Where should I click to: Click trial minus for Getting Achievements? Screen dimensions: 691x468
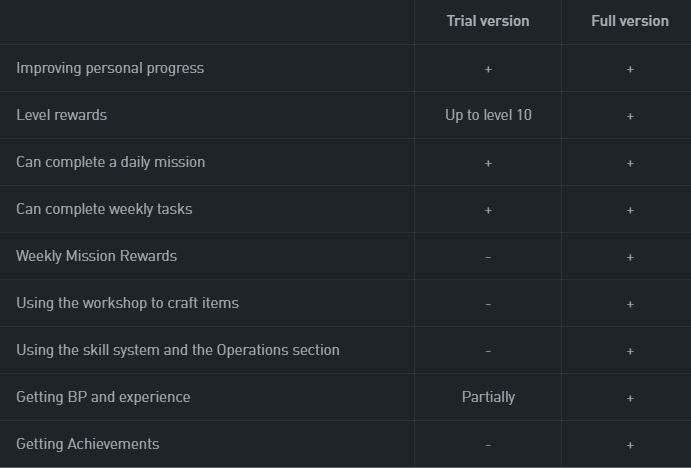point(488,445)
